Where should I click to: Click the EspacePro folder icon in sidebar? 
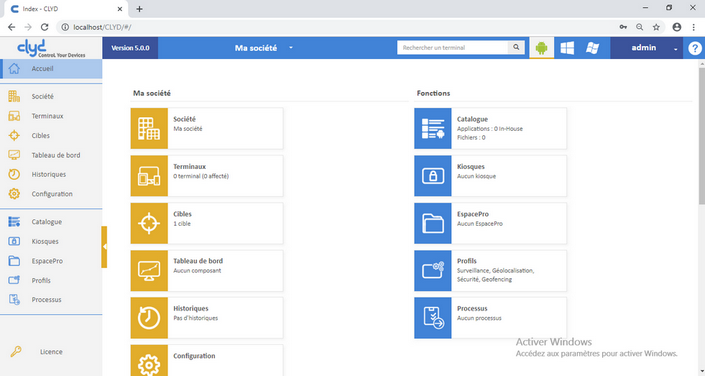14,261
